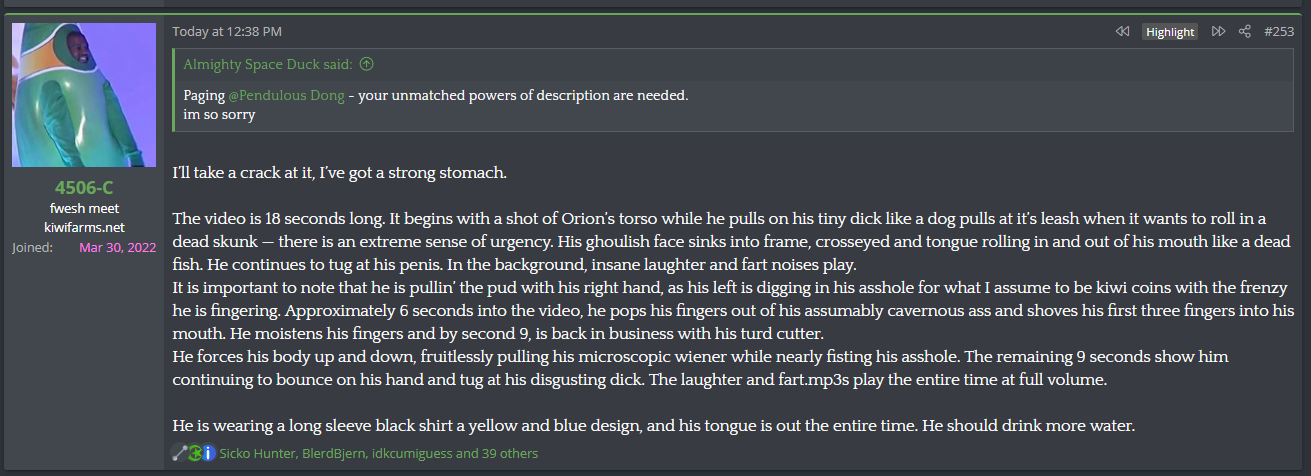Click the Mar 30, 2022 join date

(x=118, y=247)
